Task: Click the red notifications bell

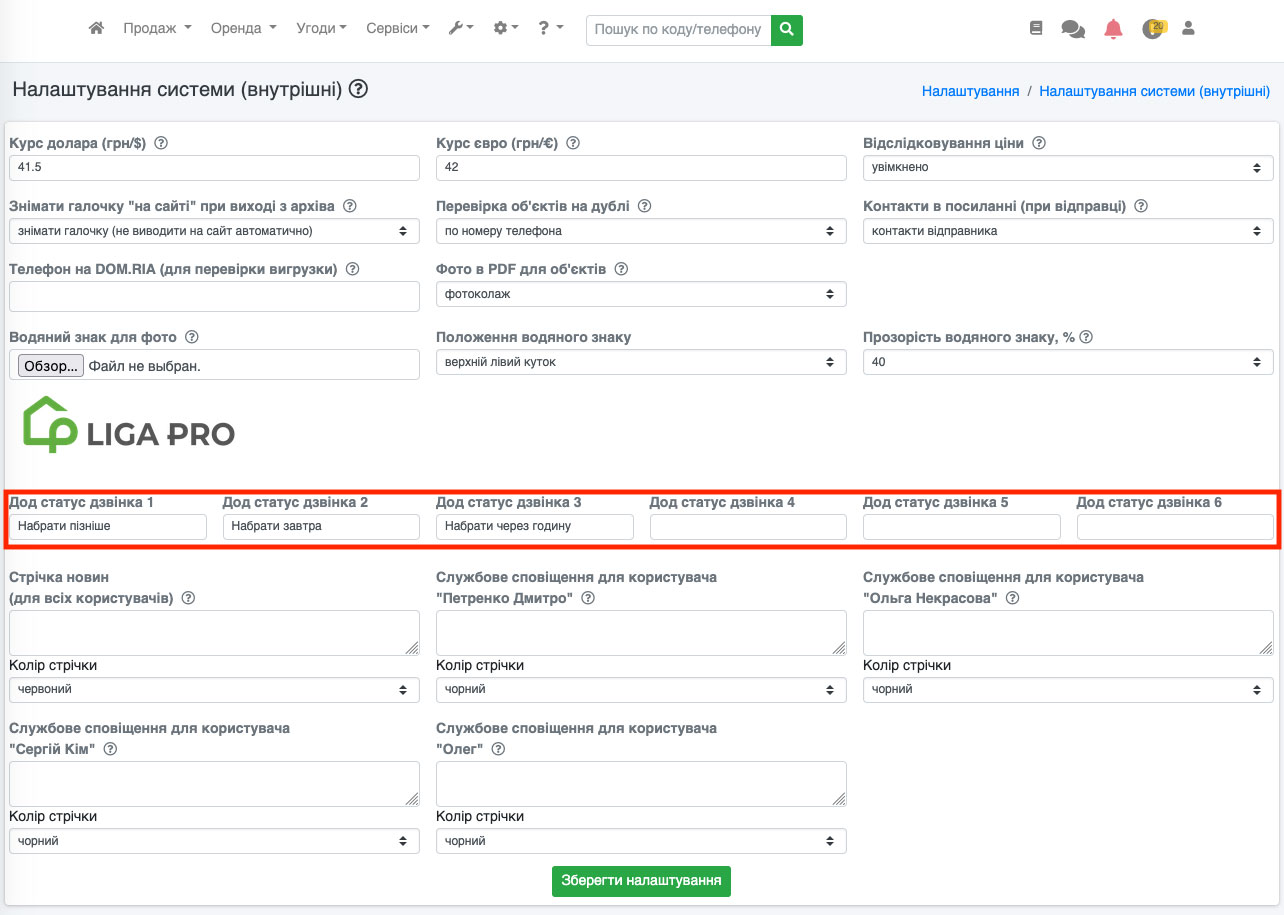Action: [x=1113, y=29]
